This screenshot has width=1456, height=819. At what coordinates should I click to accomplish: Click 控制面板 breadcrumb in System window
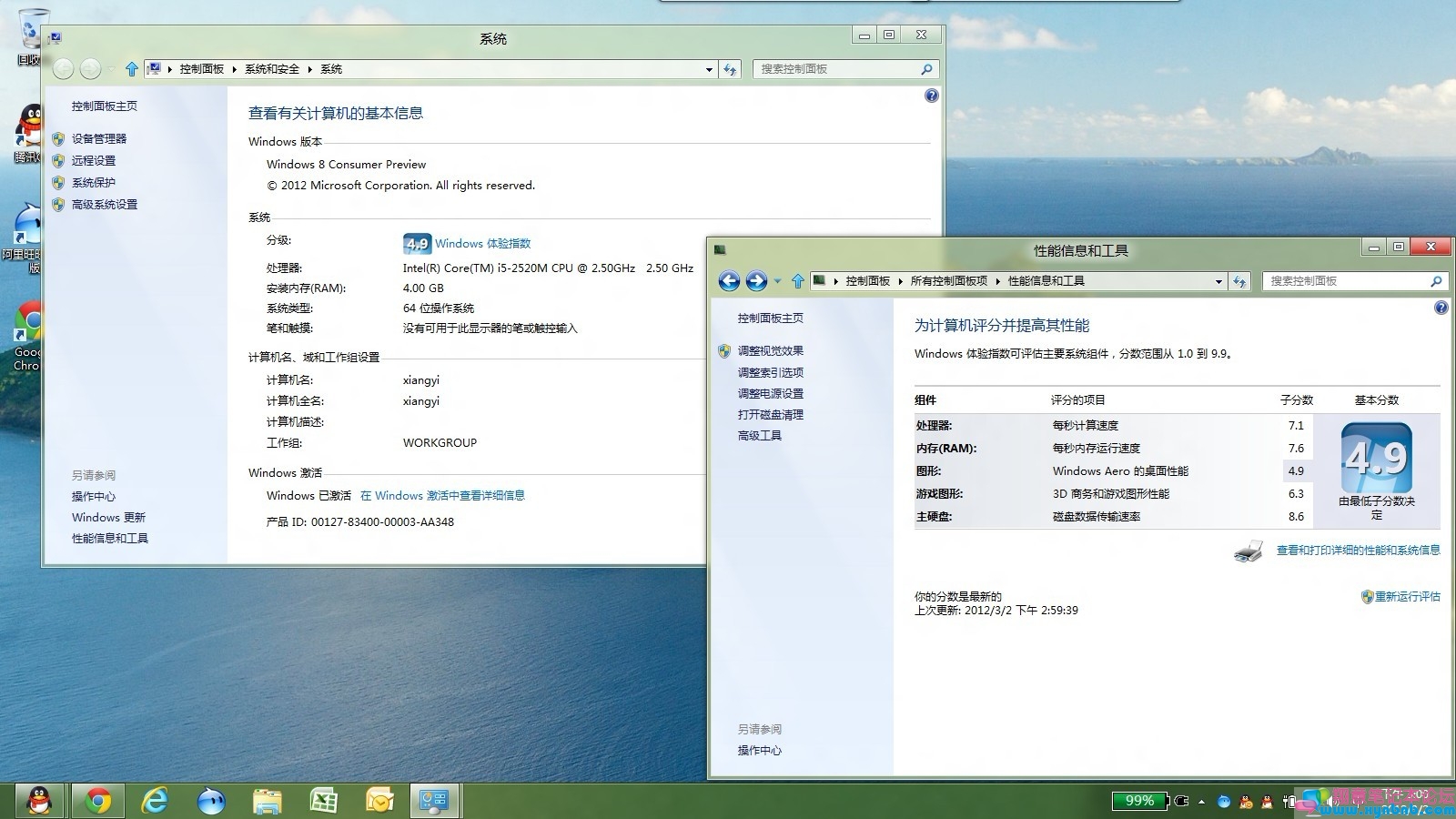coord(202,69)
